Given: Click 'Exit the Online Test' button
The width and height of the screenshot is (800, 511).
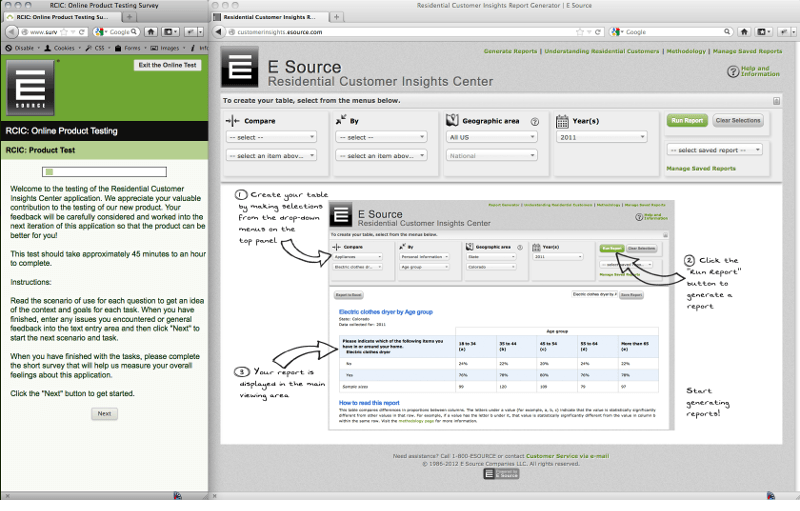Looking at the screenshot, I should (x=167, y=65).
